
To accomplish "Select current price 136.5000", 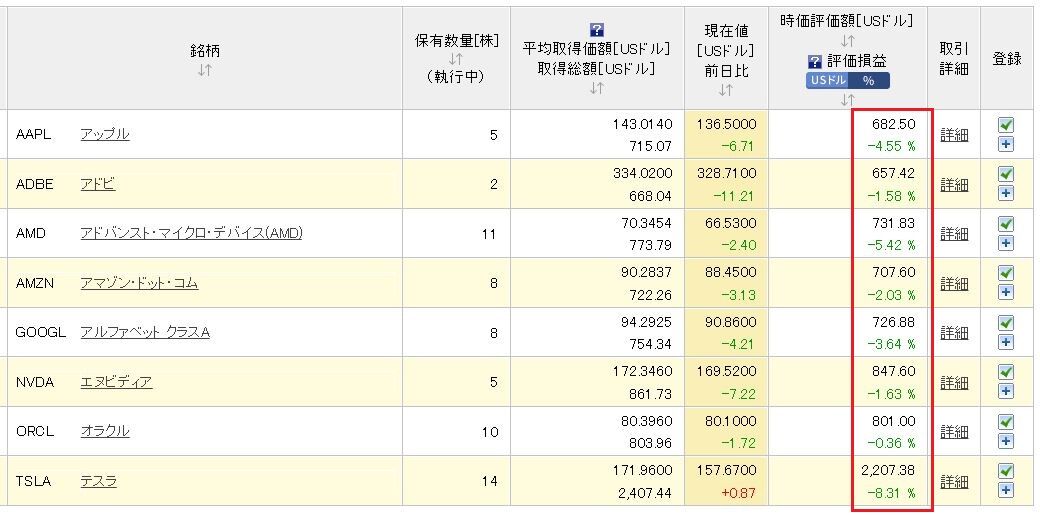I will pyautogui.click(x=726, y=124).
